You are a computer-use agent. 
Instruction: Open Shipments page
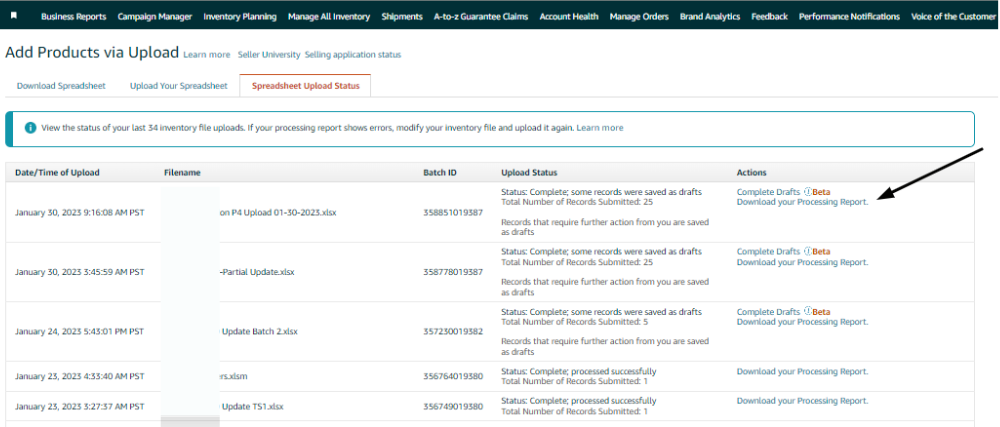pos(402,17)
